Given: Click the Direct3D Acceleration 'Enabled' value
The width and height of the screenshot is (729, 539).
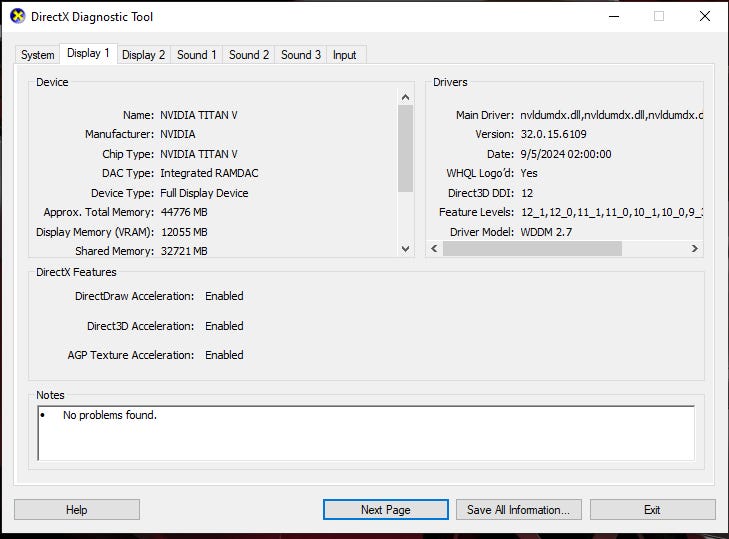Looking at the screenshot, I should [x=224, y=326].
